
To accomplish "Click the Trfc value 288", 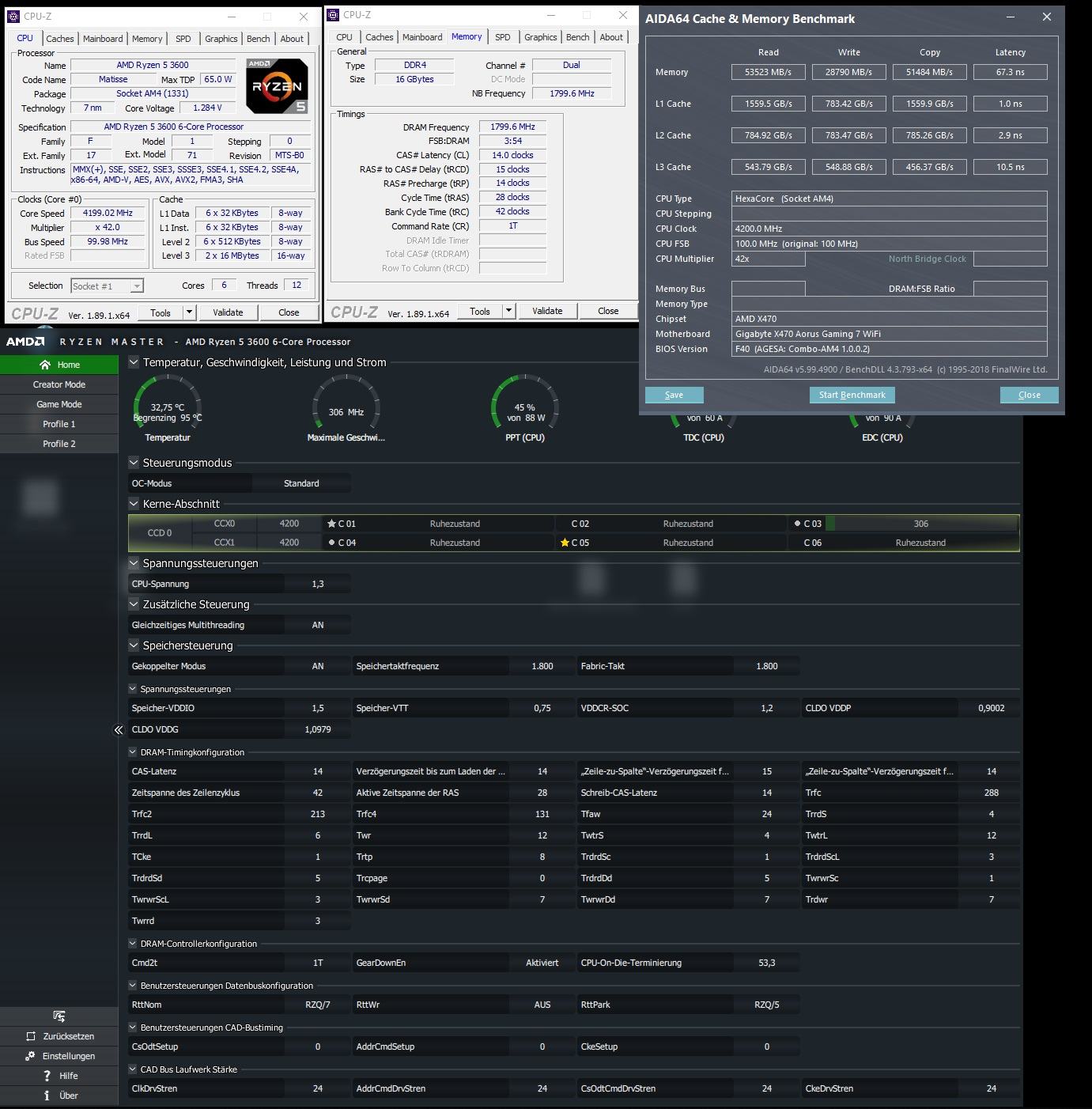I will tap(992, 793).
